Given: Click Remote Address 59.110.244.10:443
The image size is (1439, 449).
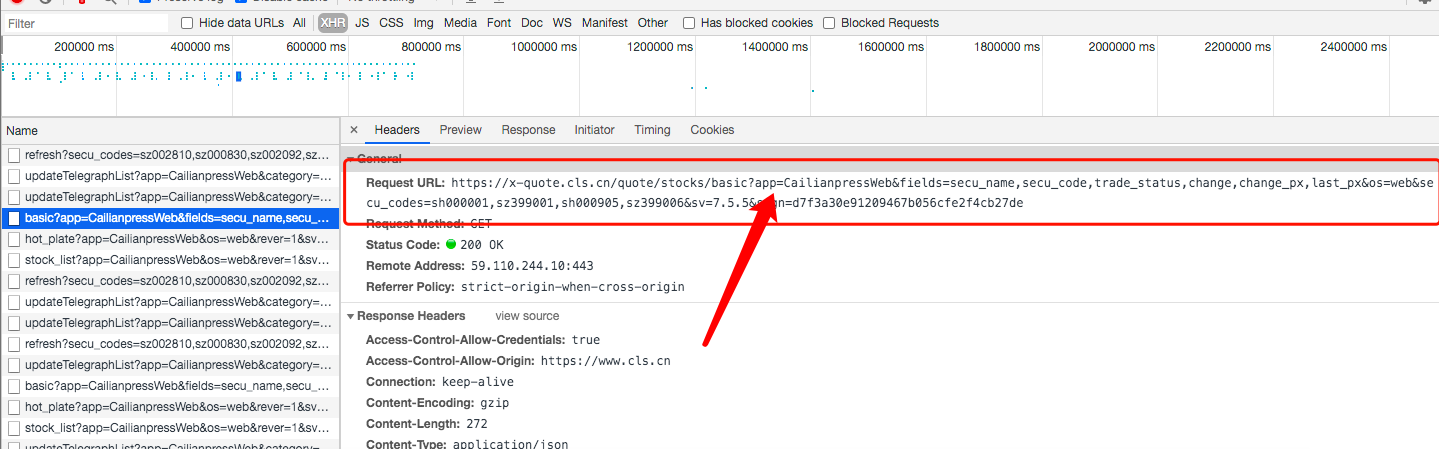Looking at the screenshot, I should point(479,266).
